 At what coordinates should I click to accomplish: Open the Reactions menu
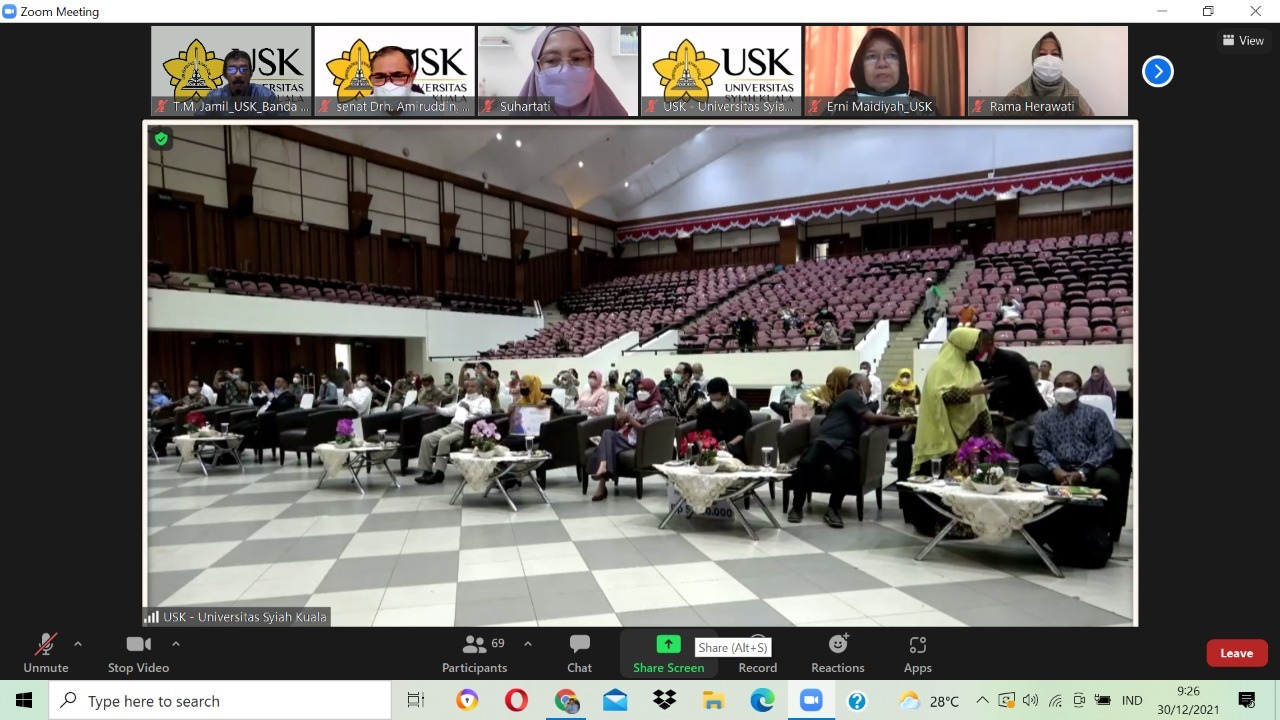(838, 653)
